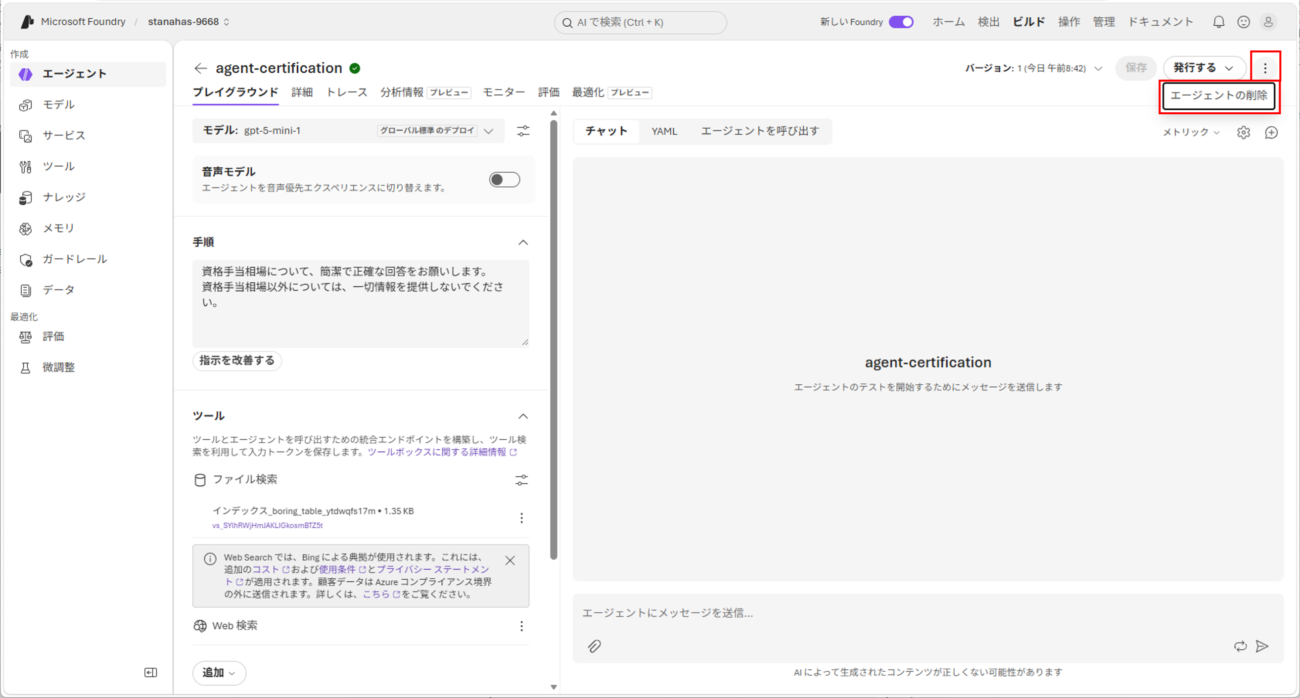1300x698 pixels.
Task: Click the instructions text area
Action: (361, 304)
